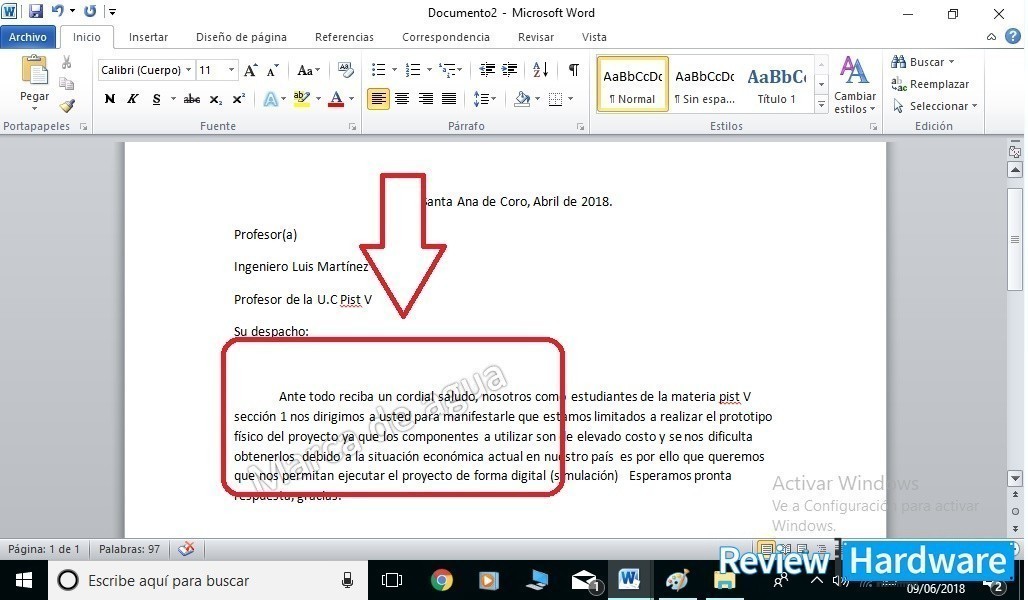Increase paragraph indent
1028x600 pixels.
pos(509,70)
